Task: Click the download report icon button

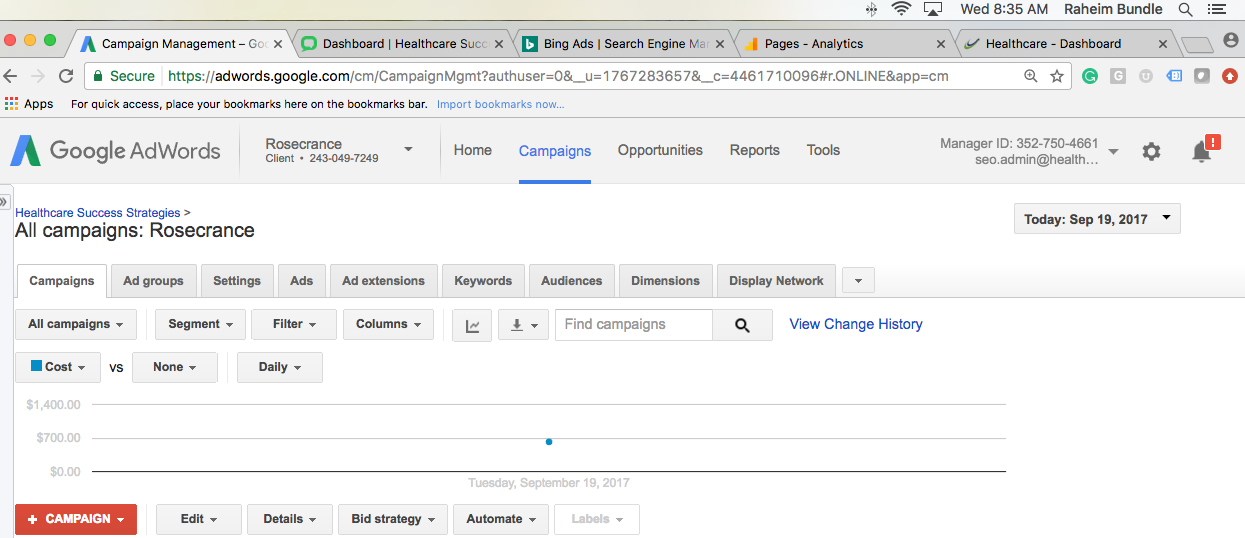Action: point(523,325)
